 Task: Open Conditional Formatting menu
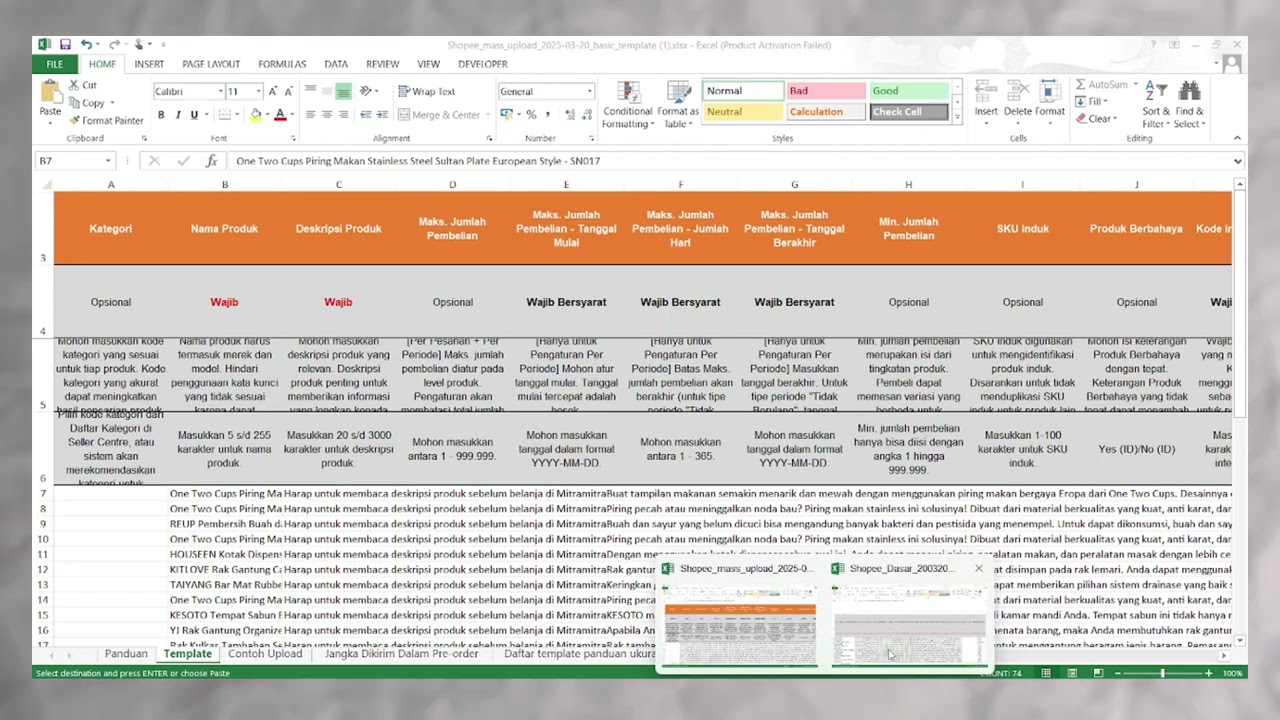tap(628, 104)
